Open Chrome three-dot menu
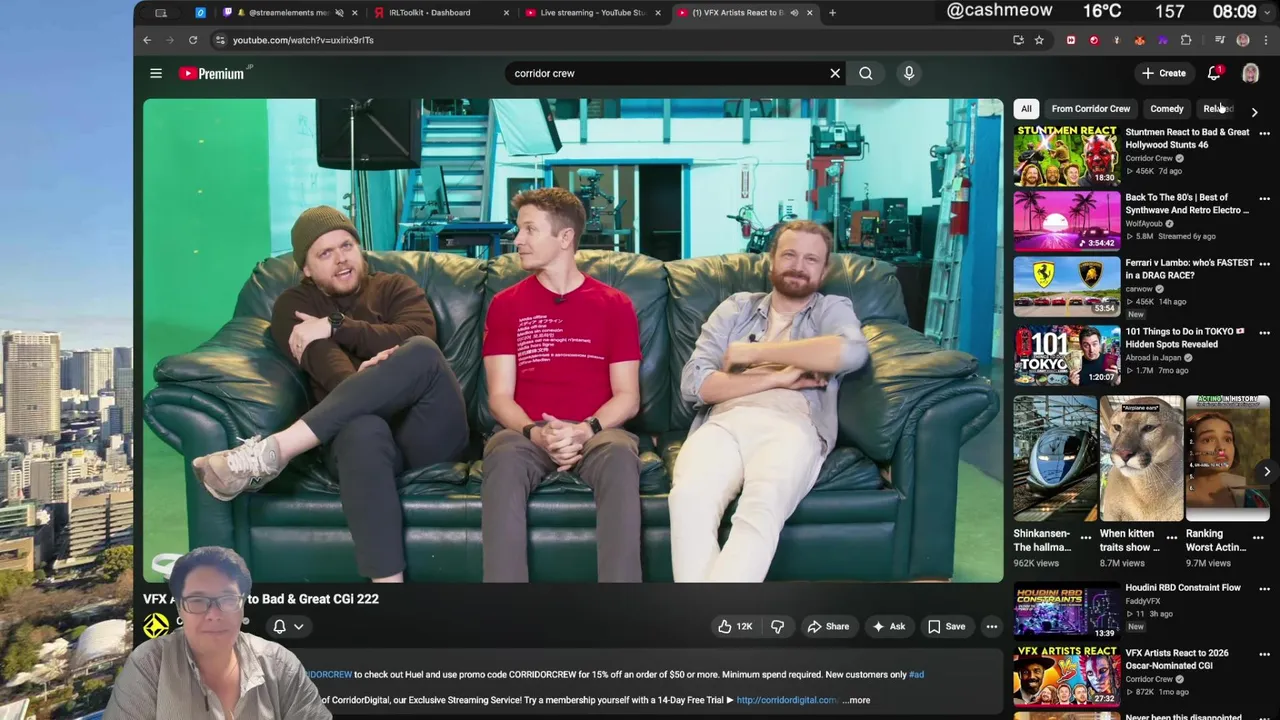This screenshot has width=1280, height=720. click(x=1266, y=40)
